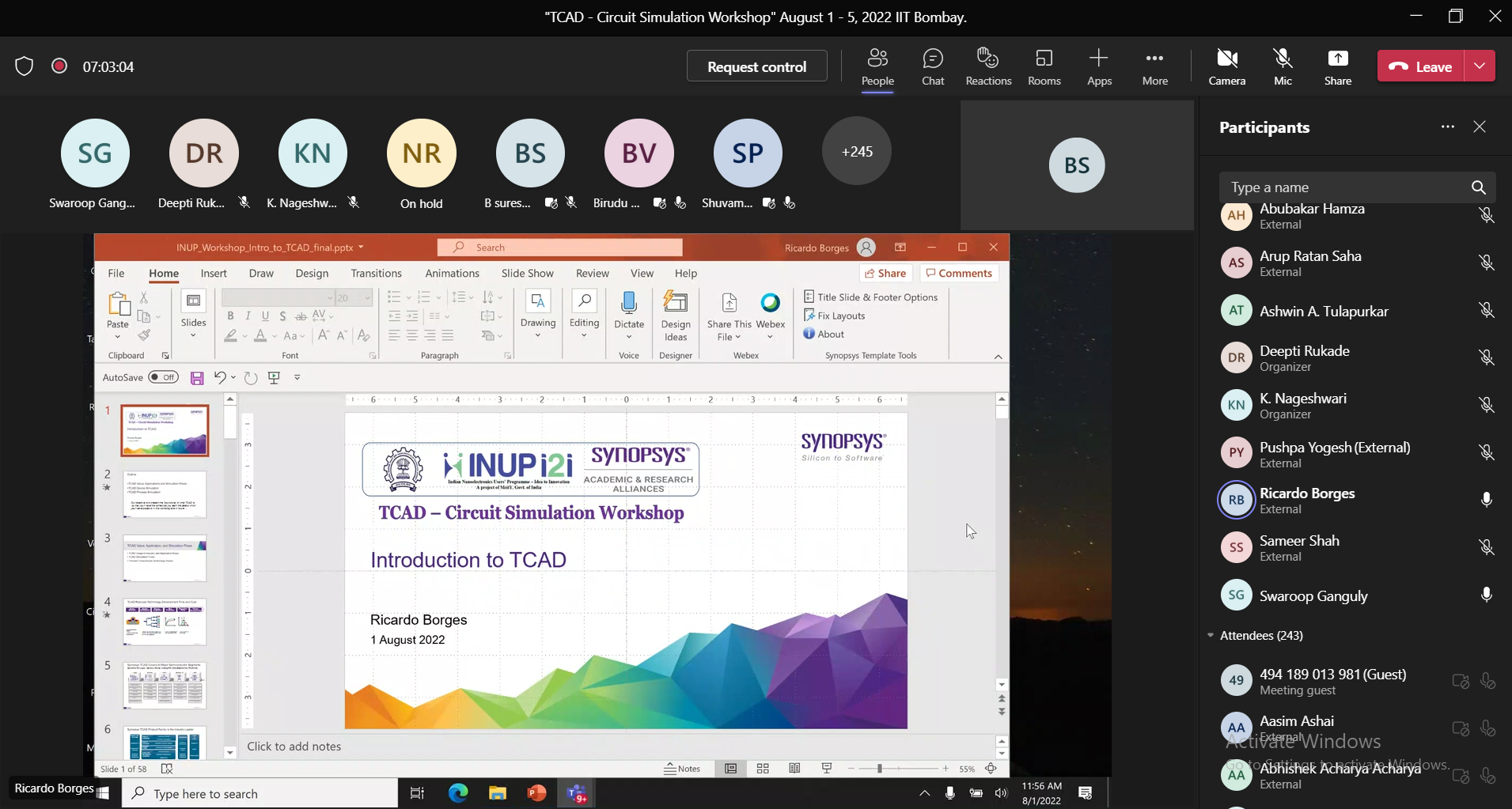Turn on the Camera

[1227, 67]
